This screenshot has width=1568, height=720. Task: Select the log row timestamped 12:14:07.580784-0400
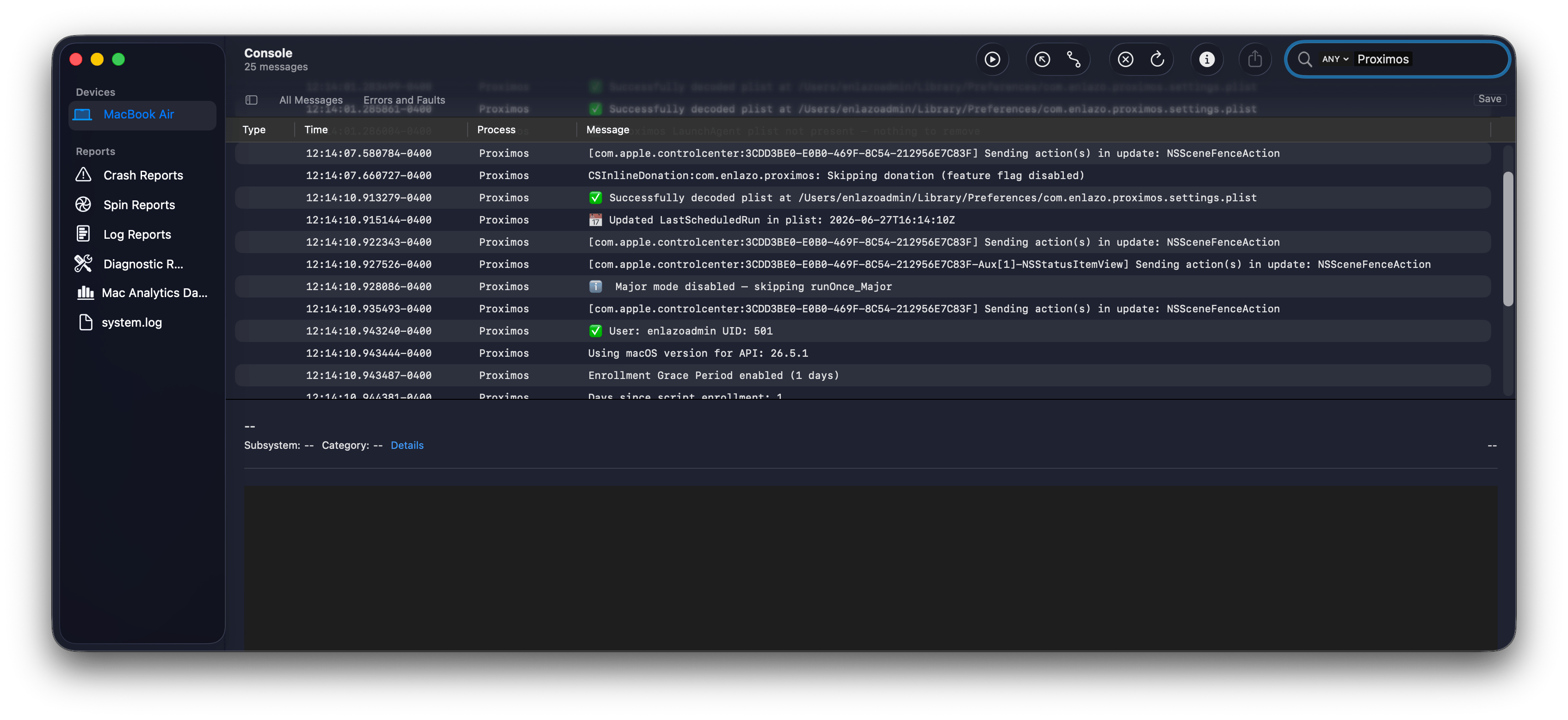[863, 154]
